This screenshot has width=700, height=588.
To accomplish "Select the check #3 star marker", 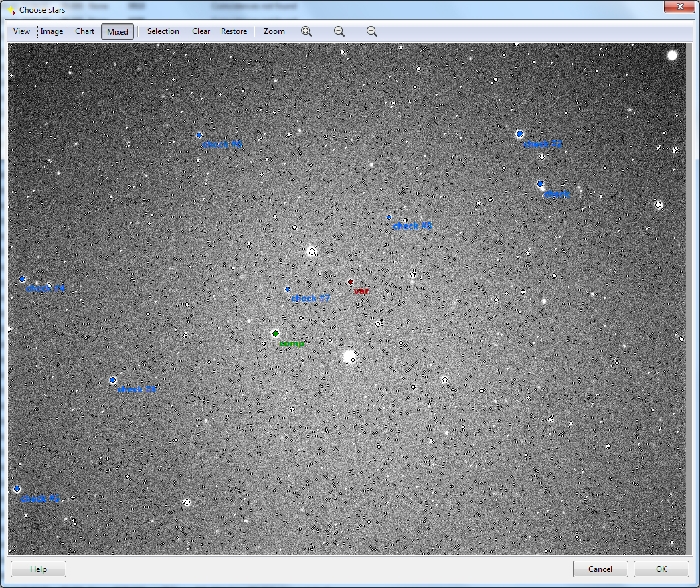I will (x=17, y=489).
